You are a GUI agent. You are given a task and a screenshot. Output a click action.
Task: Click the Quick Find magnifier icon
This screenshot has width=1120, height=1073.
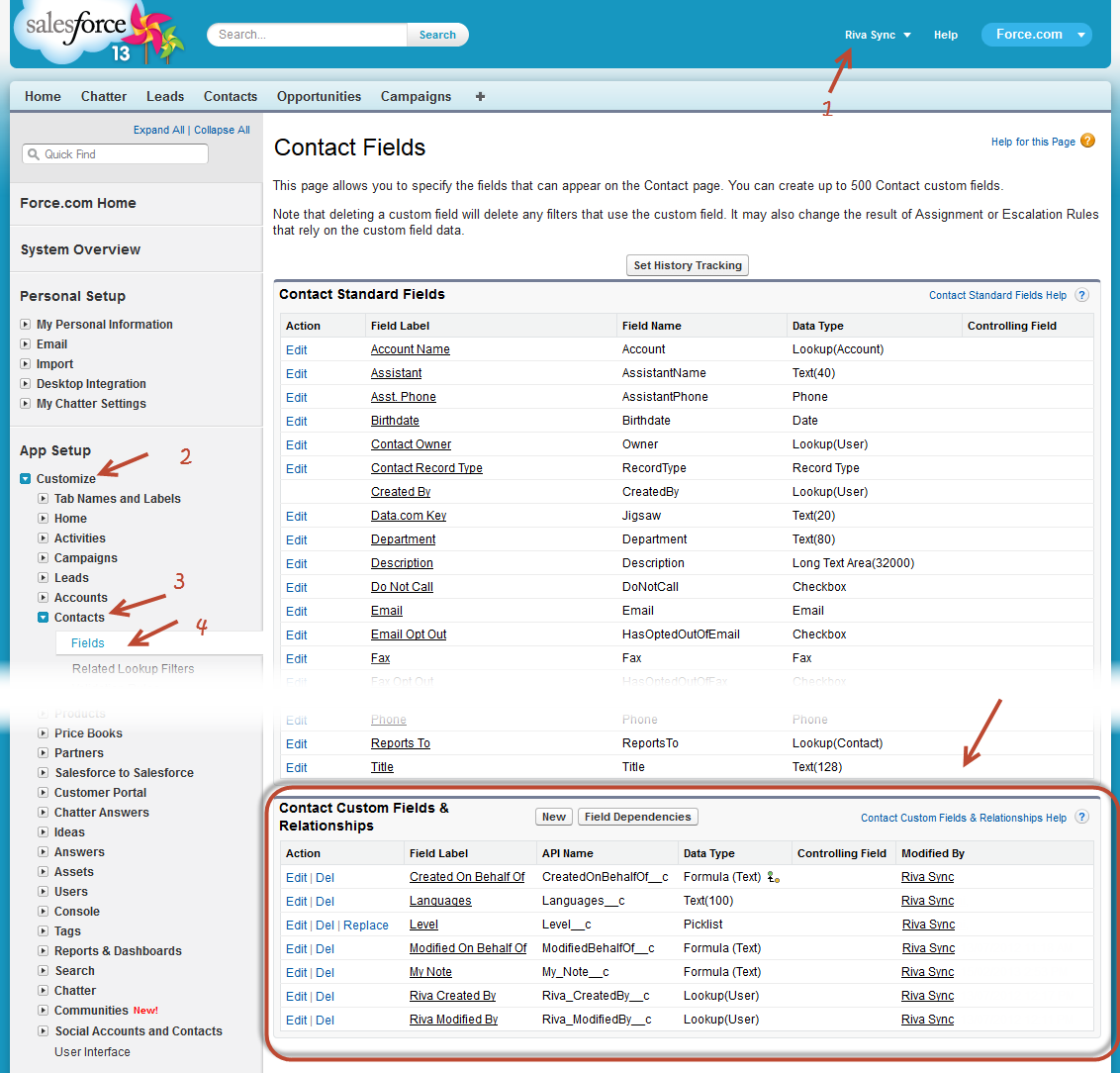coord(33,154)
